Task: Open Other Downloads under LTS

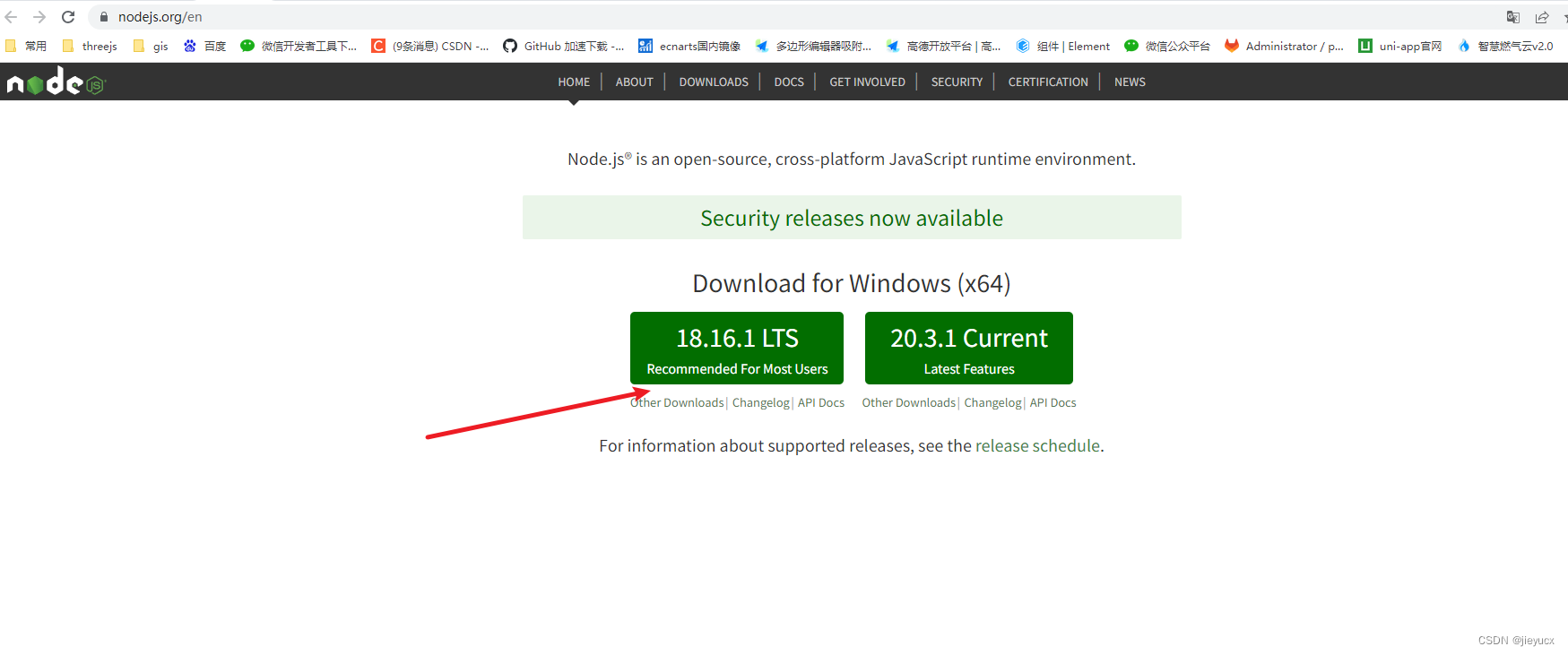Action: point(677,403)
